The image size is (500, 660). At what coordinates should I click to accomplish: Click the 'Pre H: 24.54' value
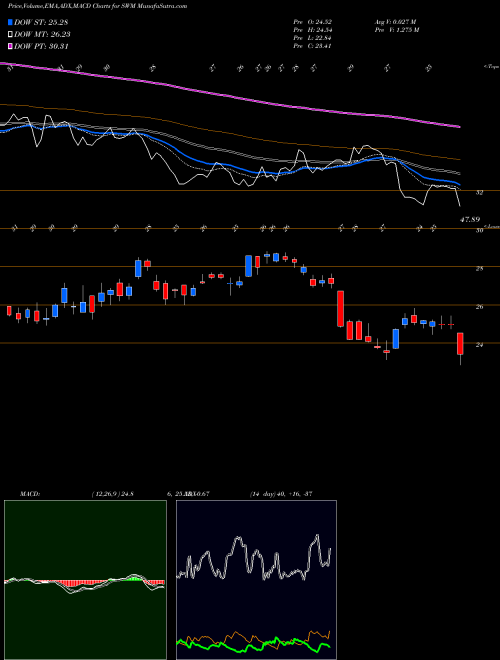point(312,30)
